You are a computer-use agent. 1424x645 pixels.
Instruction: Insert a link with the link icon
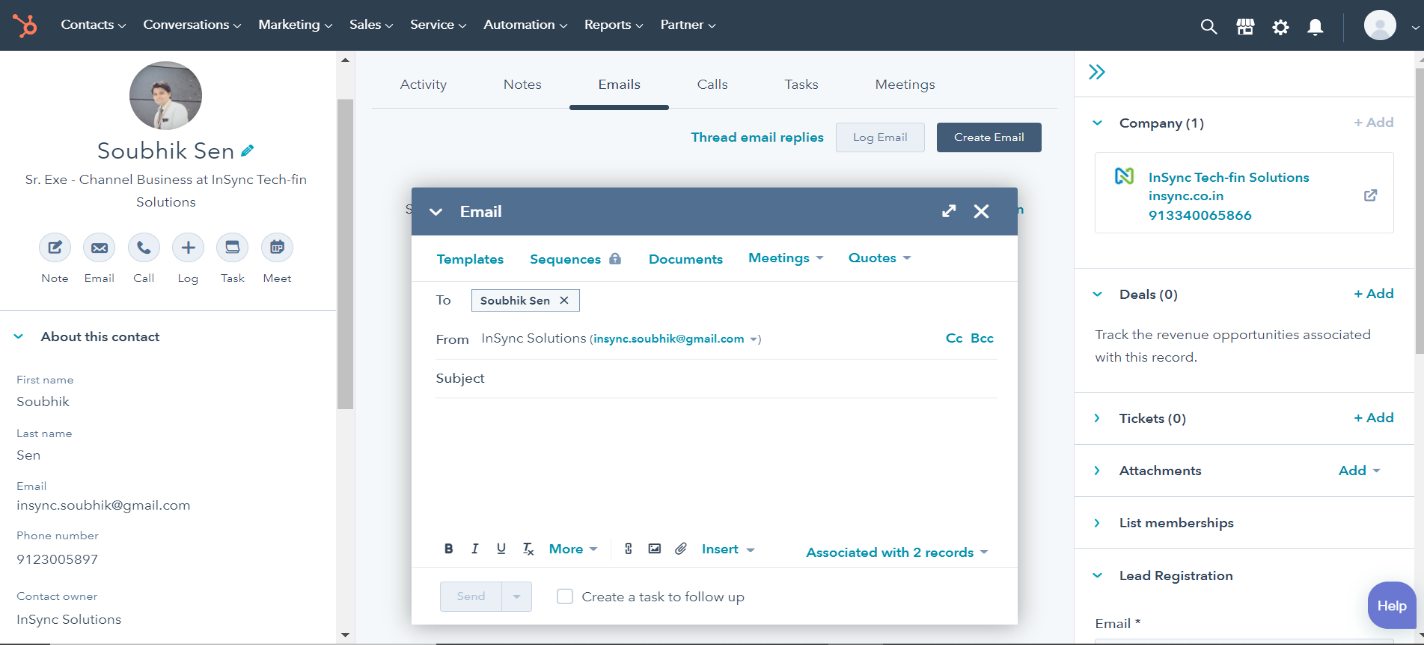tap(628, 549)
